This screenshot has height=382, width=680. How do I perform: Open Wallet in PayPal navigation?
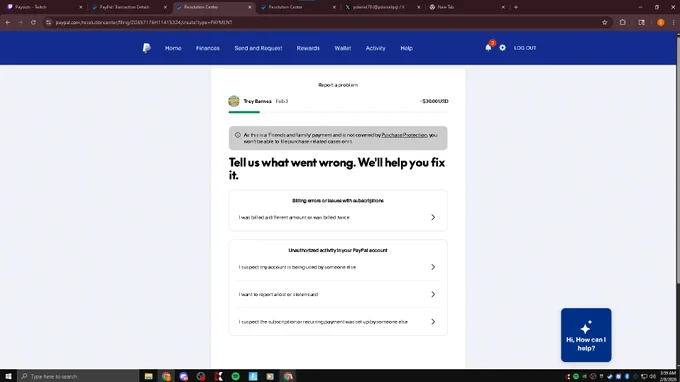coord(343,48)
